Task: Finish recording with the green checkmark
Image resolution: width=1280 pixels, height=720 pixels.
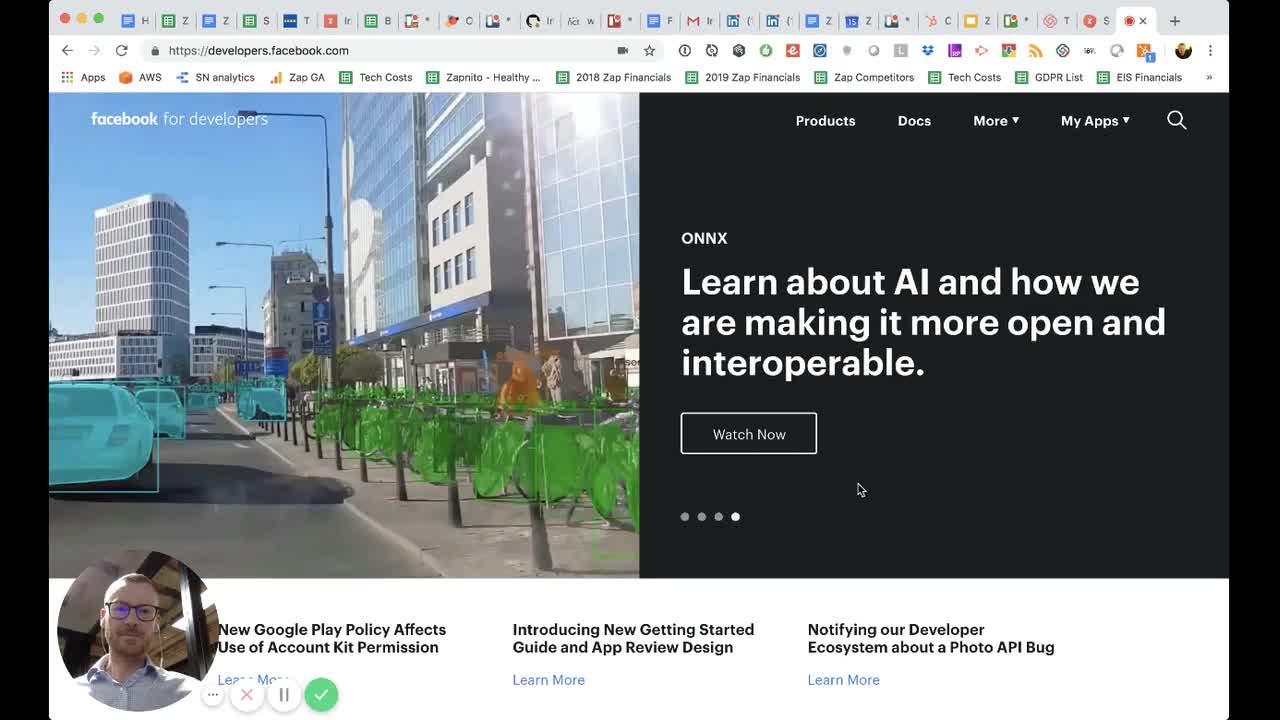Action: pyautogui.click(x=321, y=694)
